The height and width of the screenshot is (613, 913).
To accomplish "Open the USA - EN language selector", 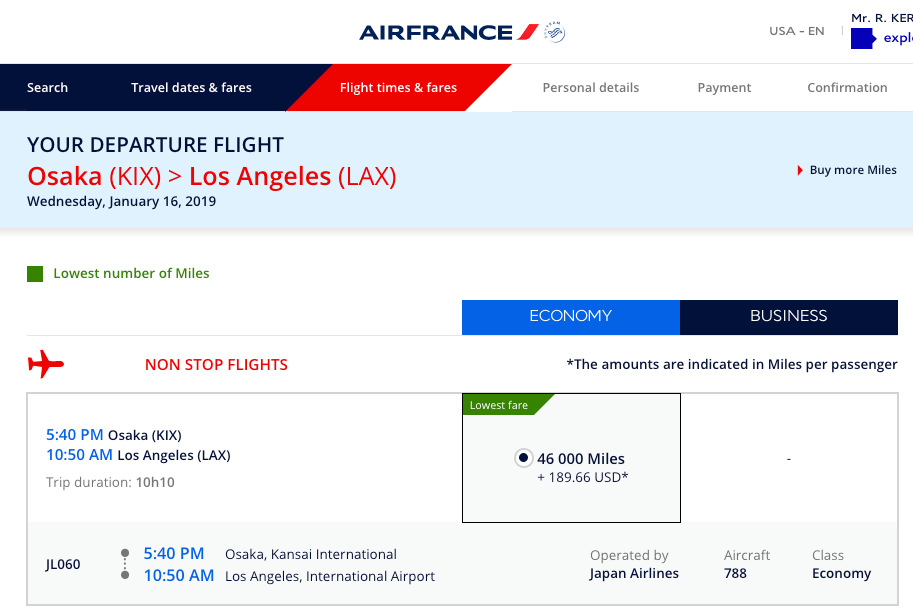I will pyautogui.click(x=796, y=31).
